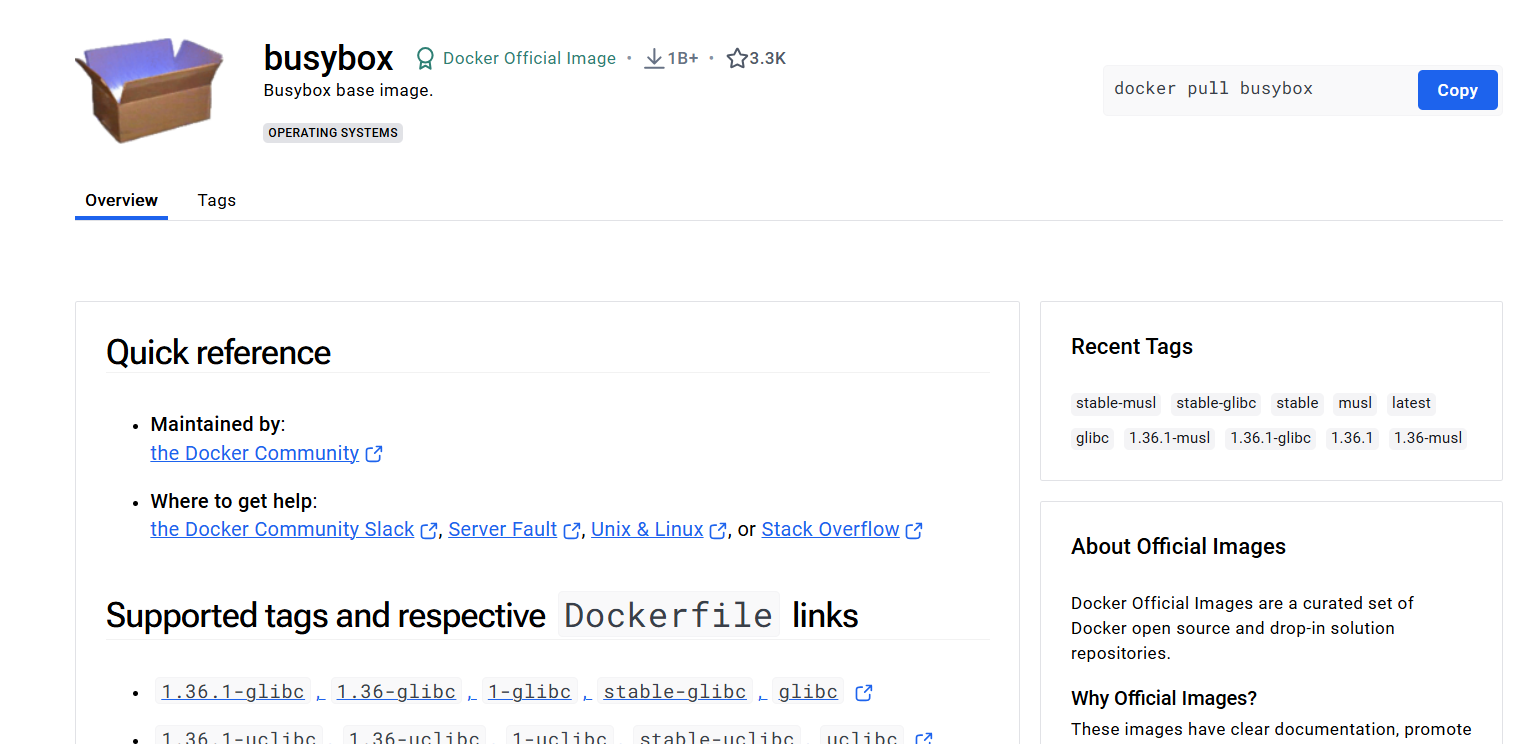Click external link icon next to Stack Overflow

click(913, 530)
